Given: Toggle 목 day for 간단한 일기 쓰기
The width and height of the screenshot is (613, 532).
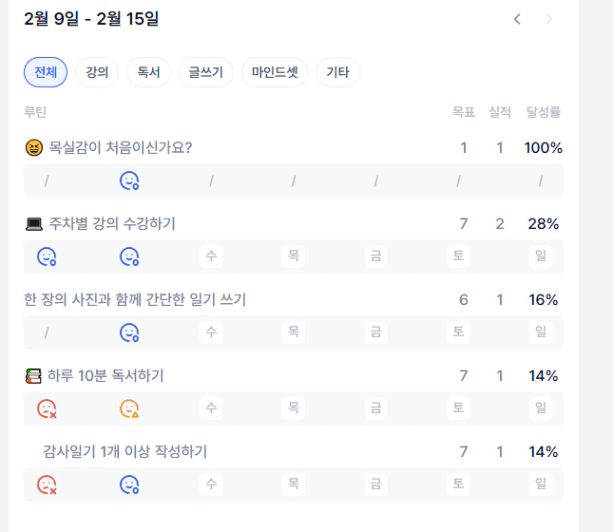Looking at the screenshot, I should point(293,333).
